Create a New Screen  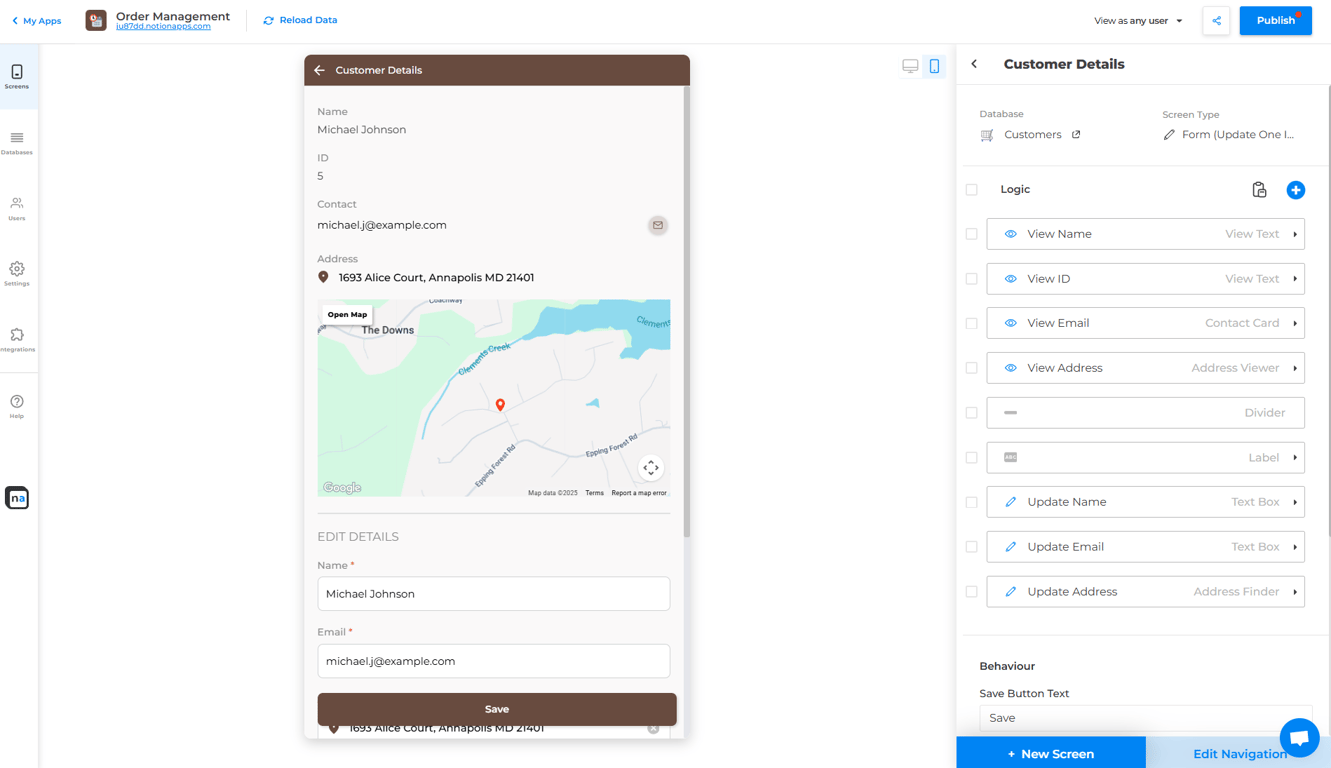tap(1051, 753)
